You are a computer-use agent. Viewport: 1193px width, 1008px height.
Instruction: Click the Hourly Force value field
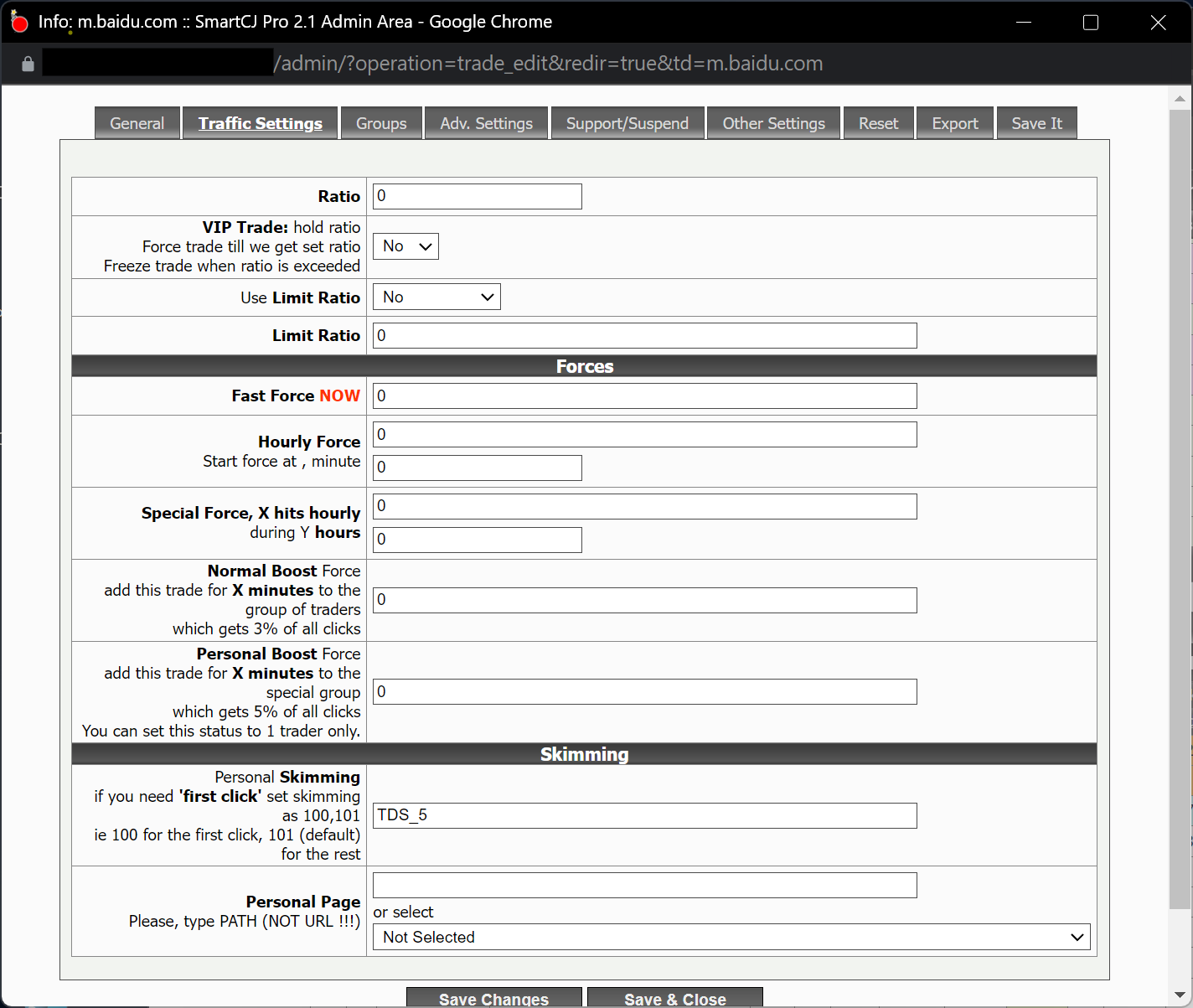point(645,434)
